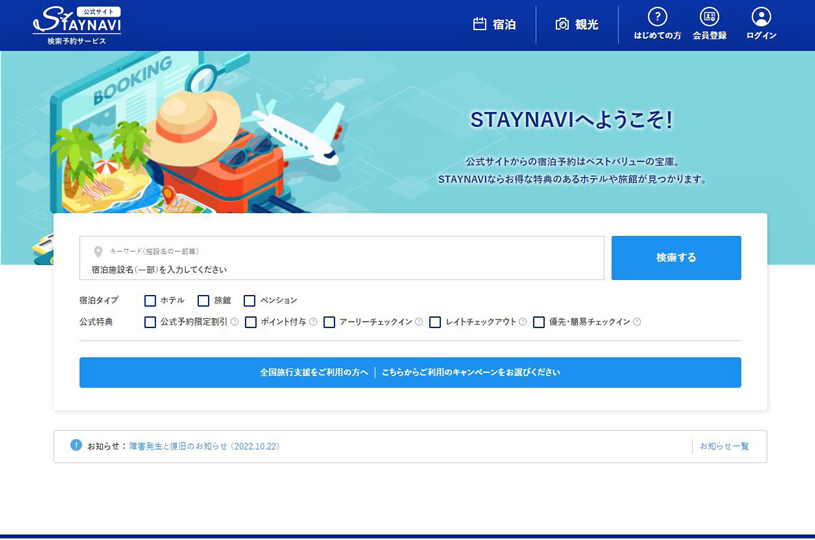815x540 pixels.
Task: Click the 検索する button
Action: click(x=676, y=258)
